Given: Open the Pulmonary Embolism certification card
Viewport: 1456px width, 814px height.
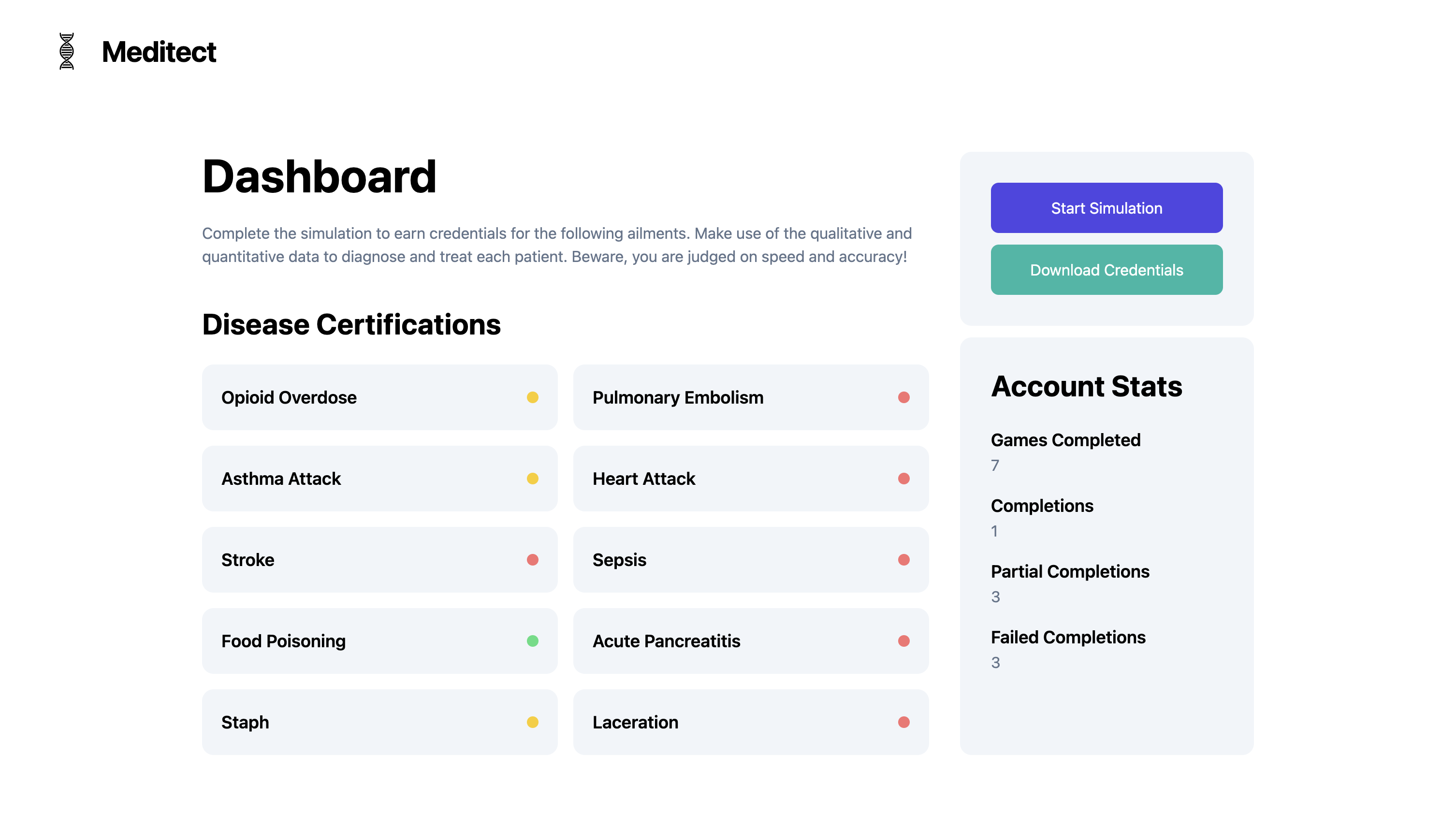Looking at the screenshot, I should (751, 397).
